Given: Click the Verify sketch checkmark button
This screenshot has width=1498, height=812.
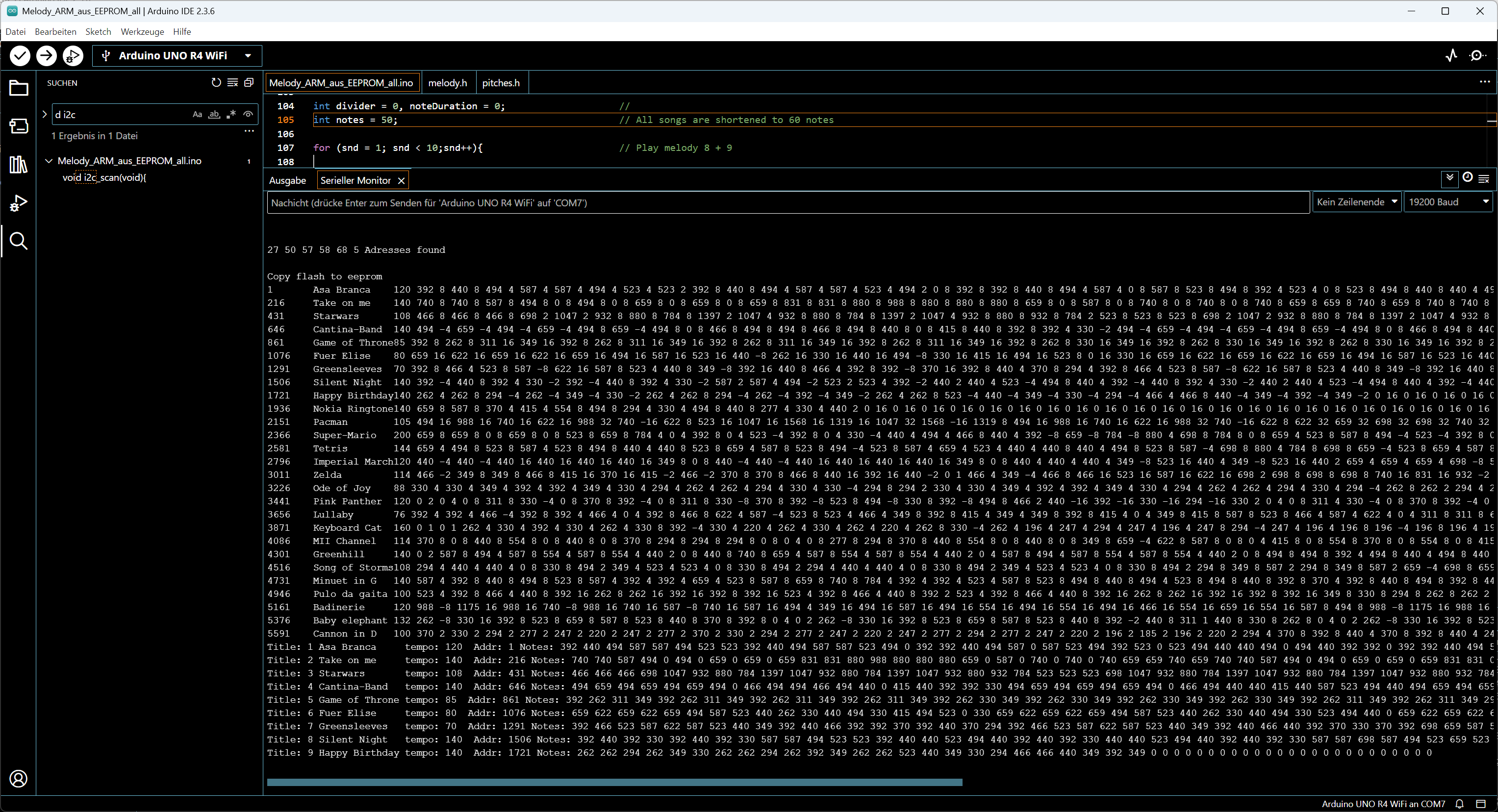Looking at the screenshot, I should tap(20, 56).
